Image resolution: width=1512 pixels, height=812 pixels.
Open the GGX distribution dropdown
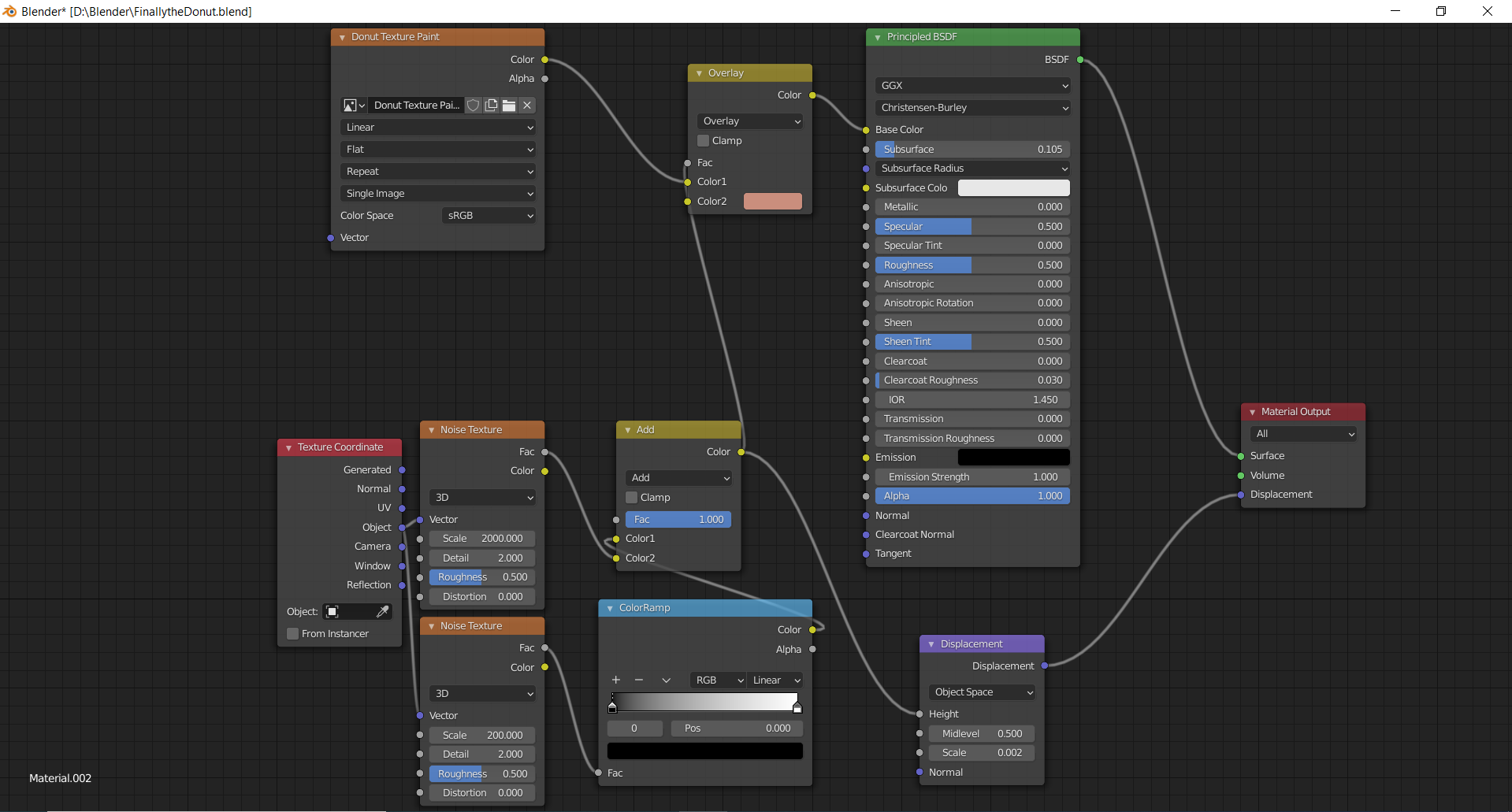(x=972, y=86)
